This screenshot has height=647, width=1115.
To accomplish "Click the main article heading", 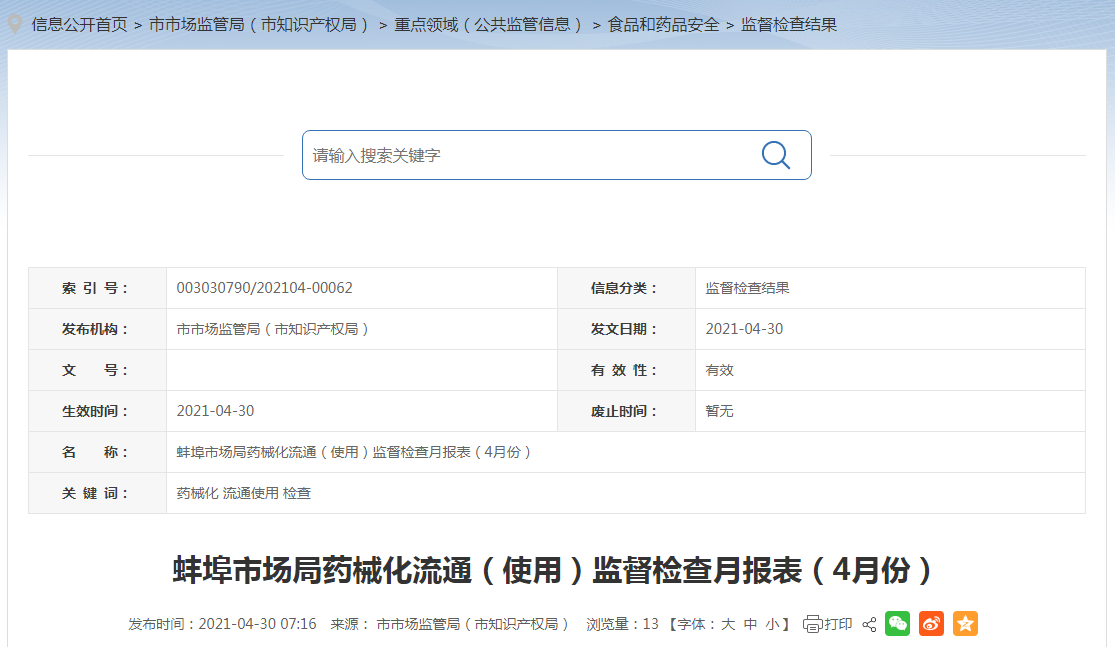I will pos(552,570).
